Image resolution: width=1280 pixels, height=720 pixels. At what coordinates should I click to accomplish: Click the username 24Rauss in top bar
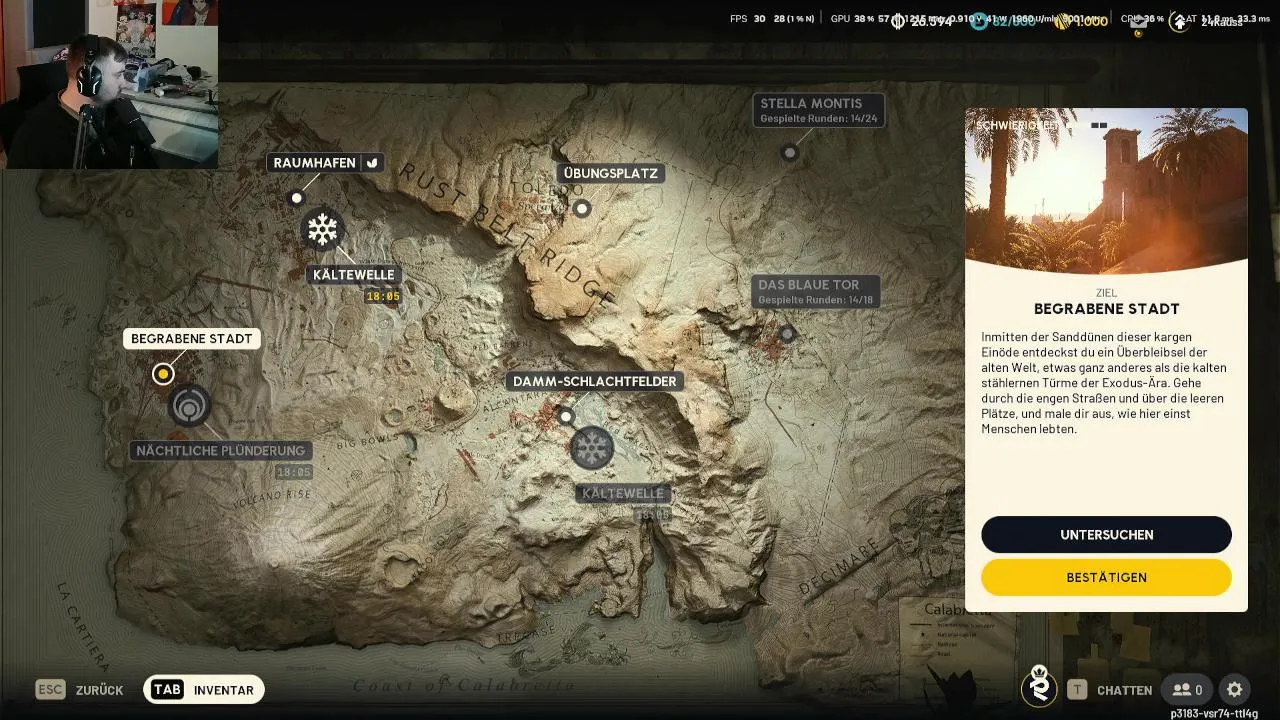tap(1221, 22)
